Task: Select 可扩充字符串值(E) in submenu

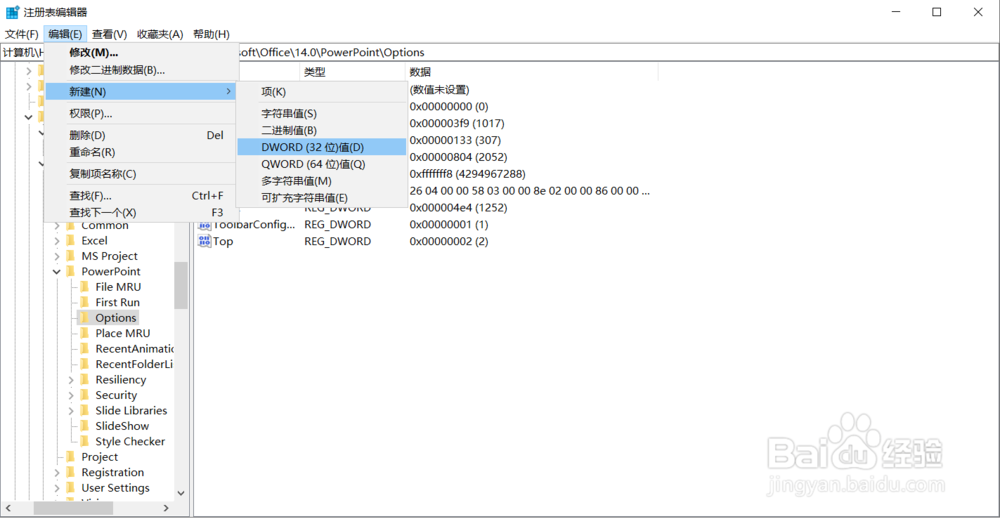Action: [321, 198]
